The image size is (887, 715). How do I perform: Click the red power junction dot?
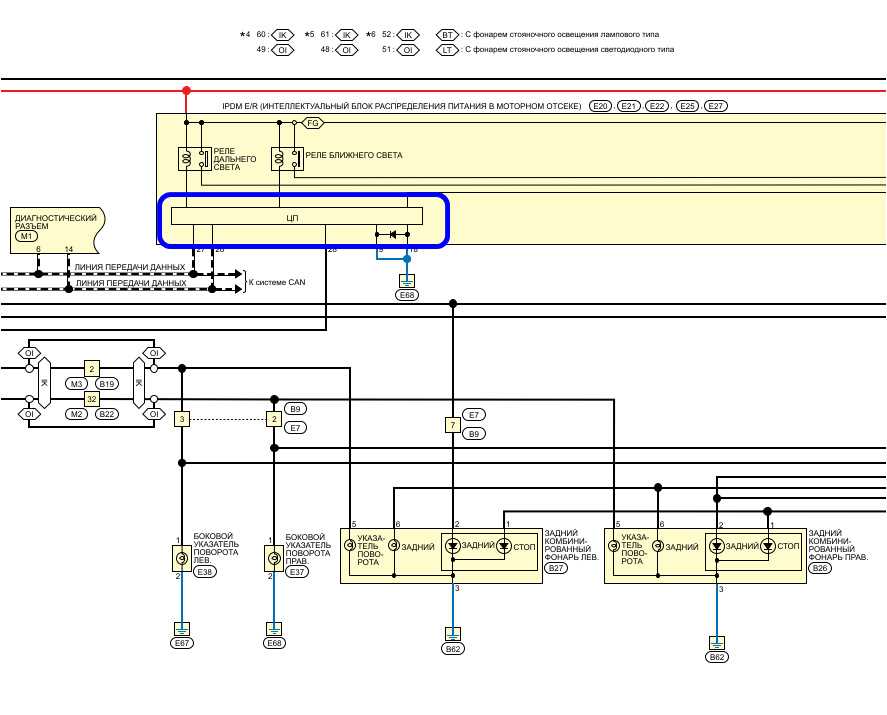[186, 91]
